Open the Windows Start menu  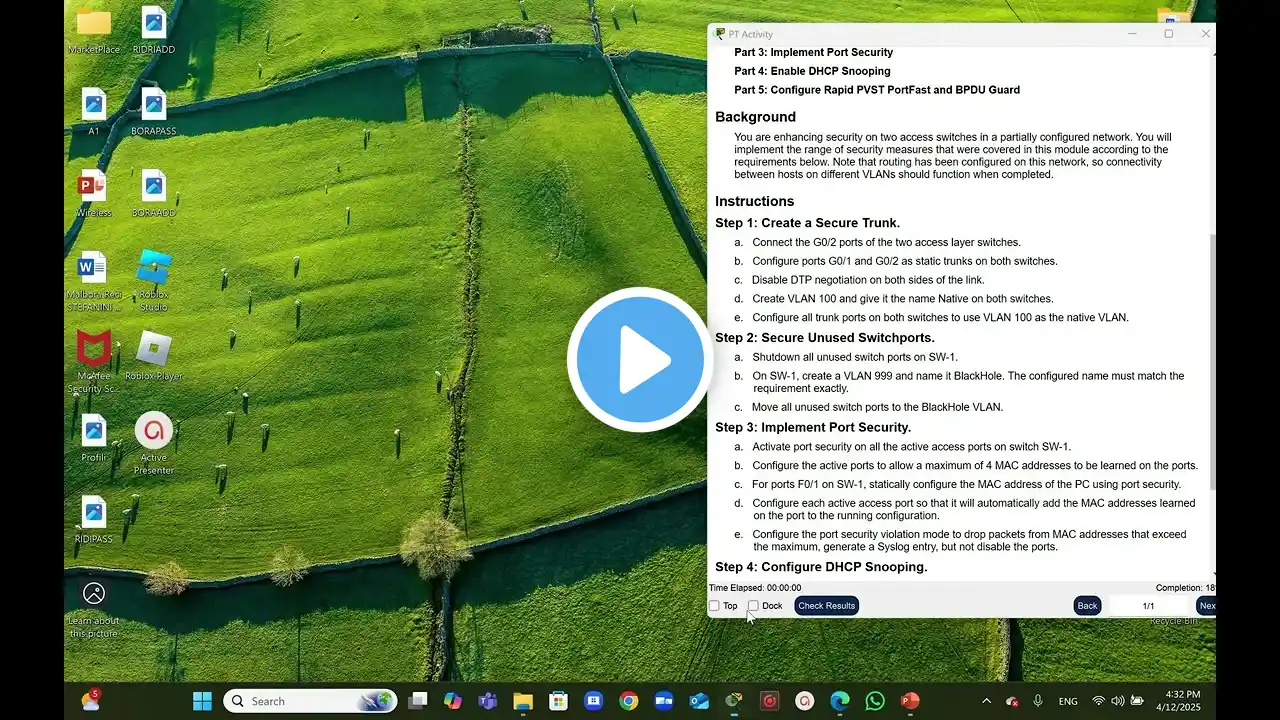tap(202, 701)
